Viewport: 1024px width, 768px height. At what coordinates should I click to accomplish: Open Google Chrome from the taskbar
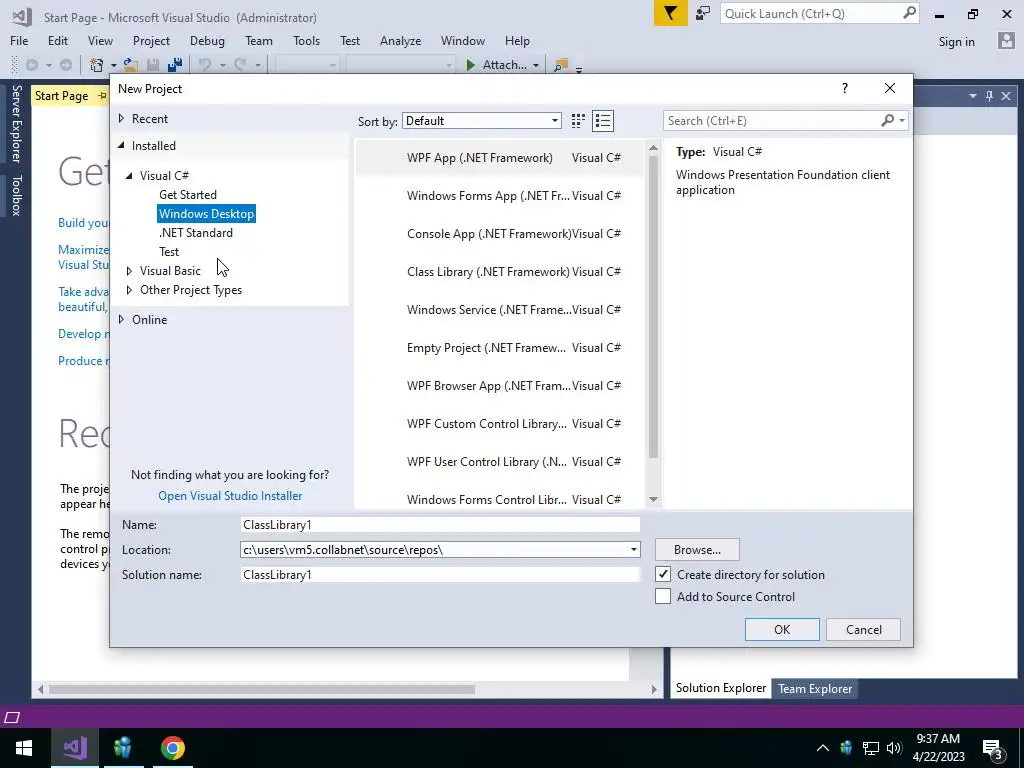(172, 748)
